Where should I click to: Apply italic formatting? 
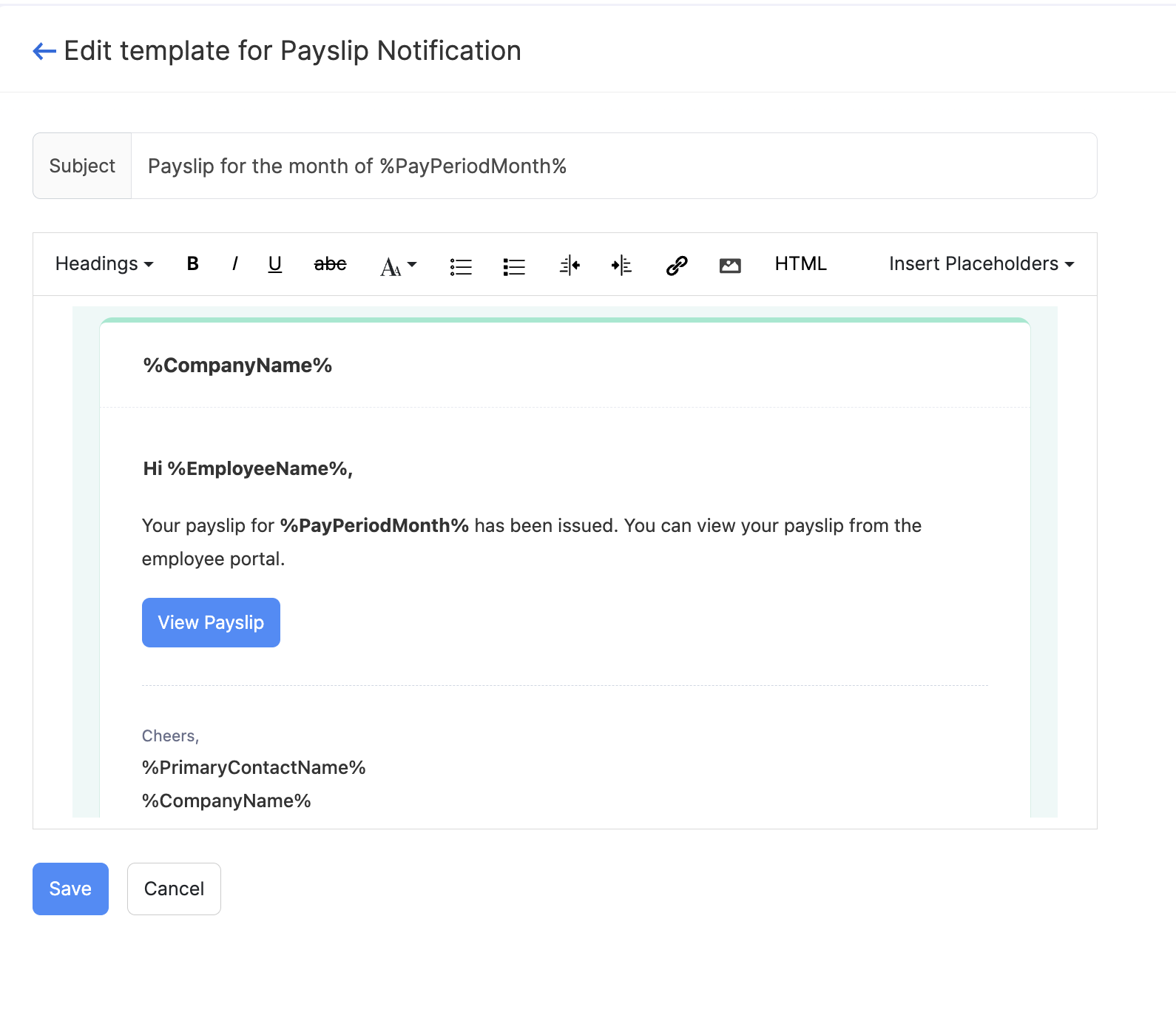[x=234, y=264]
